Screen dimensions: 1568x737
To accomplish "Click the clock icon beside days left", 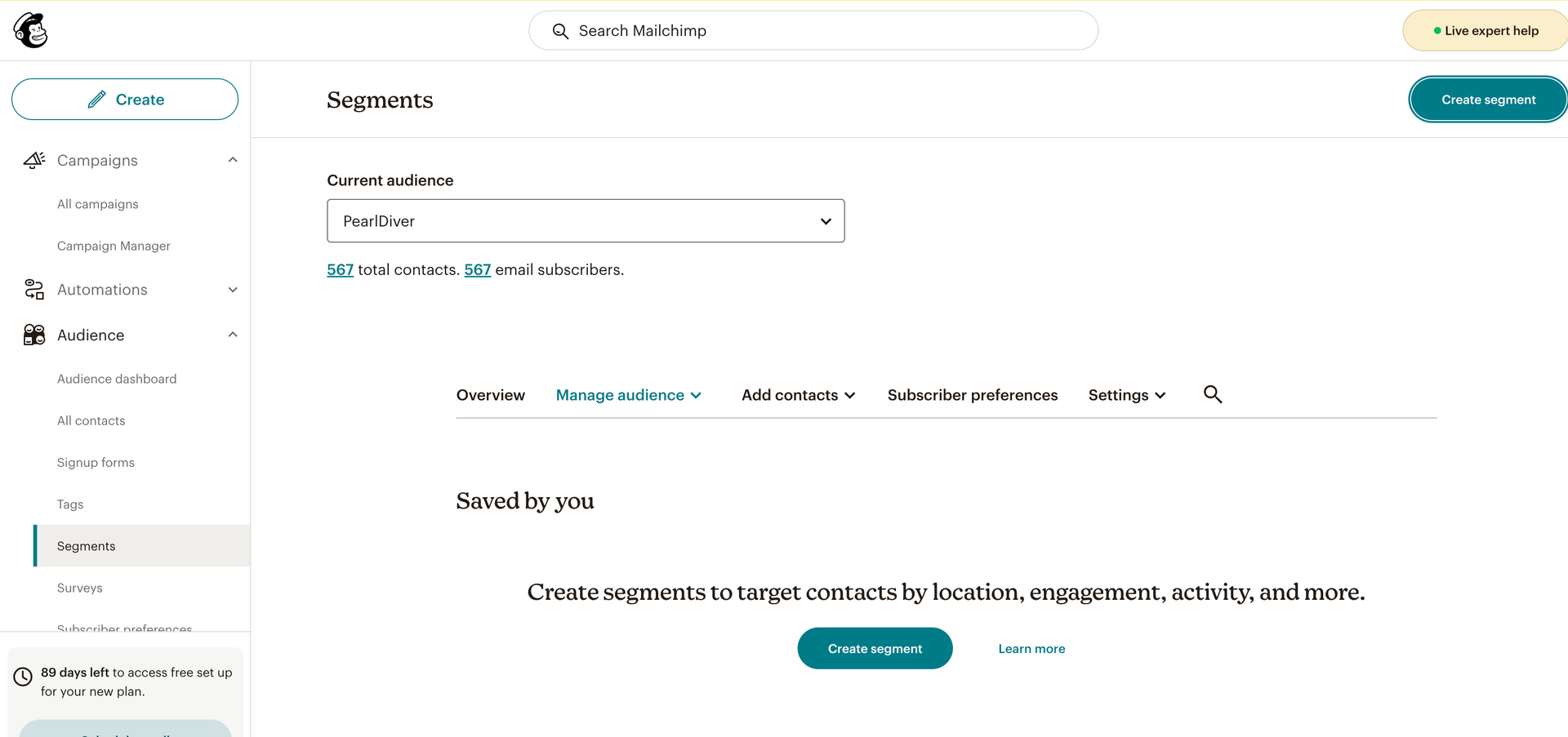I will 23,676.
